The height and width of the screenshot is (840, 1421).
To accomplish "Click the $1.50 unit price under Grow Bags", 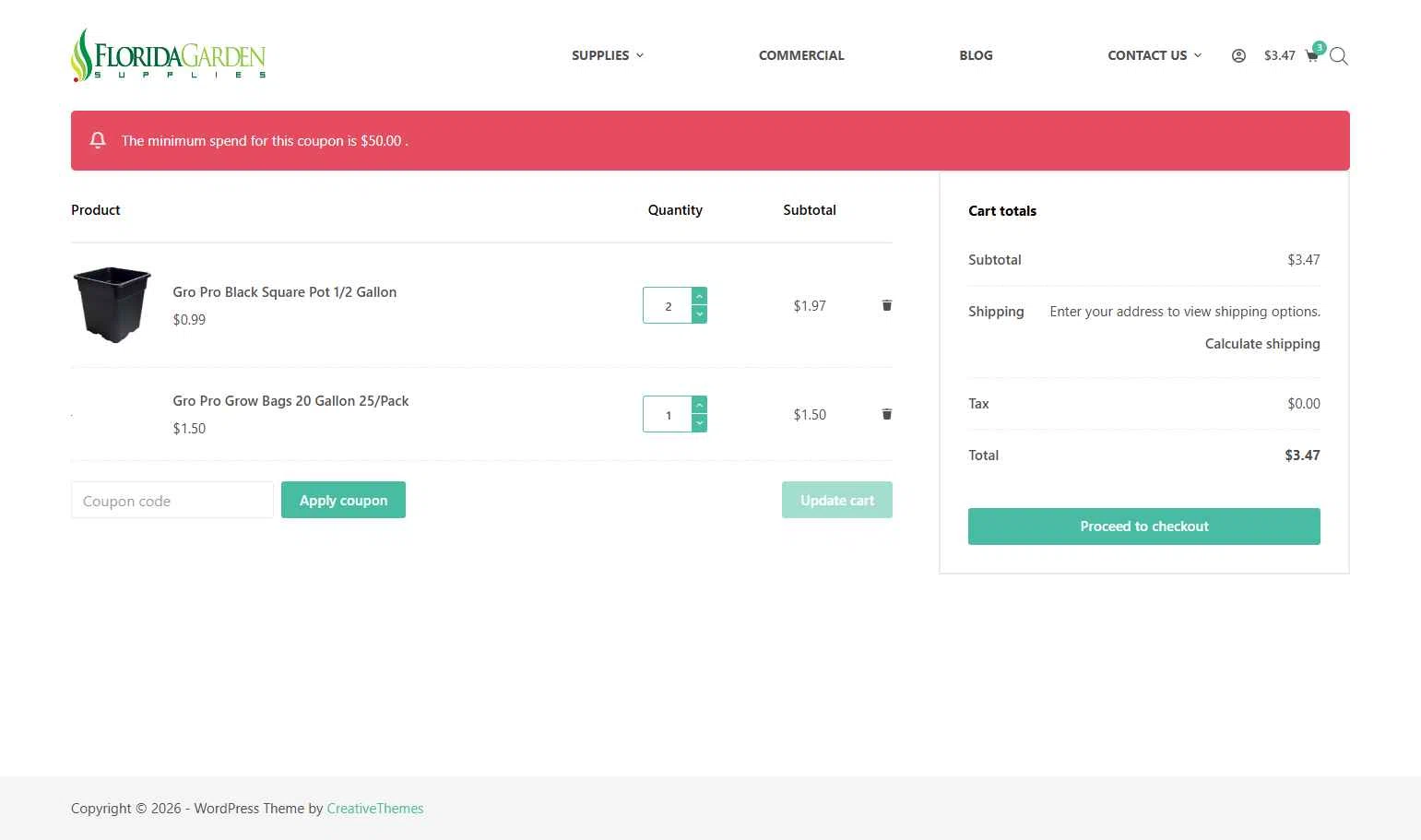I will coord(189,429).
